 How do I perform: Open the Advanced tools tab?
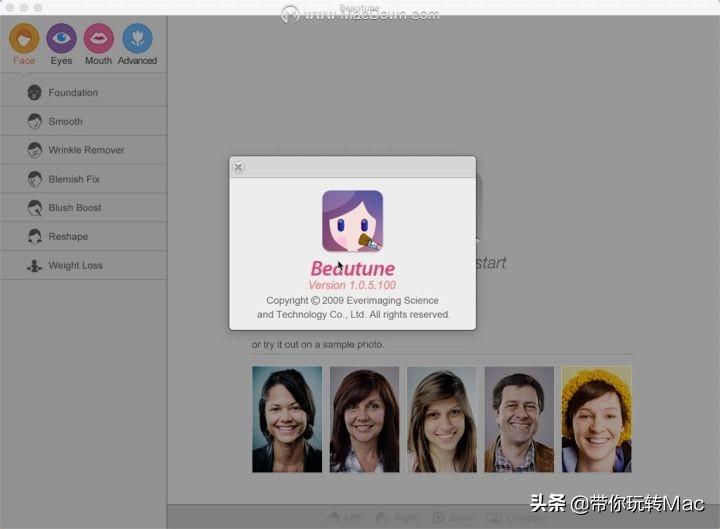[x=137, y=44]
